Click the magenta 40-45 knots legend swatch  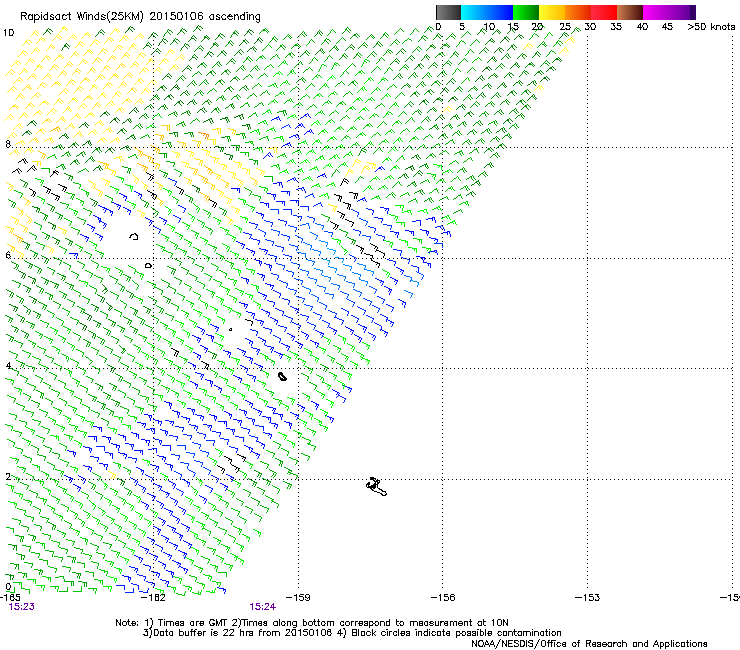(656, 12)
